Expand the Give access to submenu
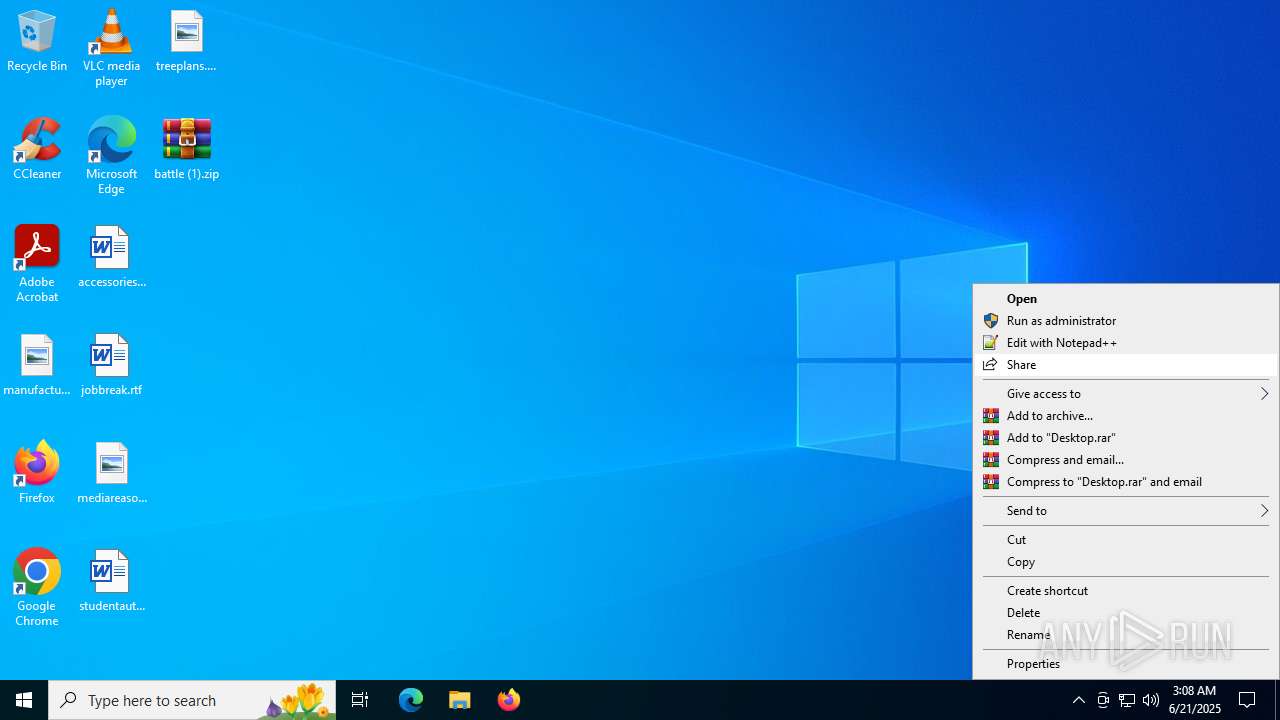The width and height of the screenshot is (1280, 720). (x=1126, y=394)
